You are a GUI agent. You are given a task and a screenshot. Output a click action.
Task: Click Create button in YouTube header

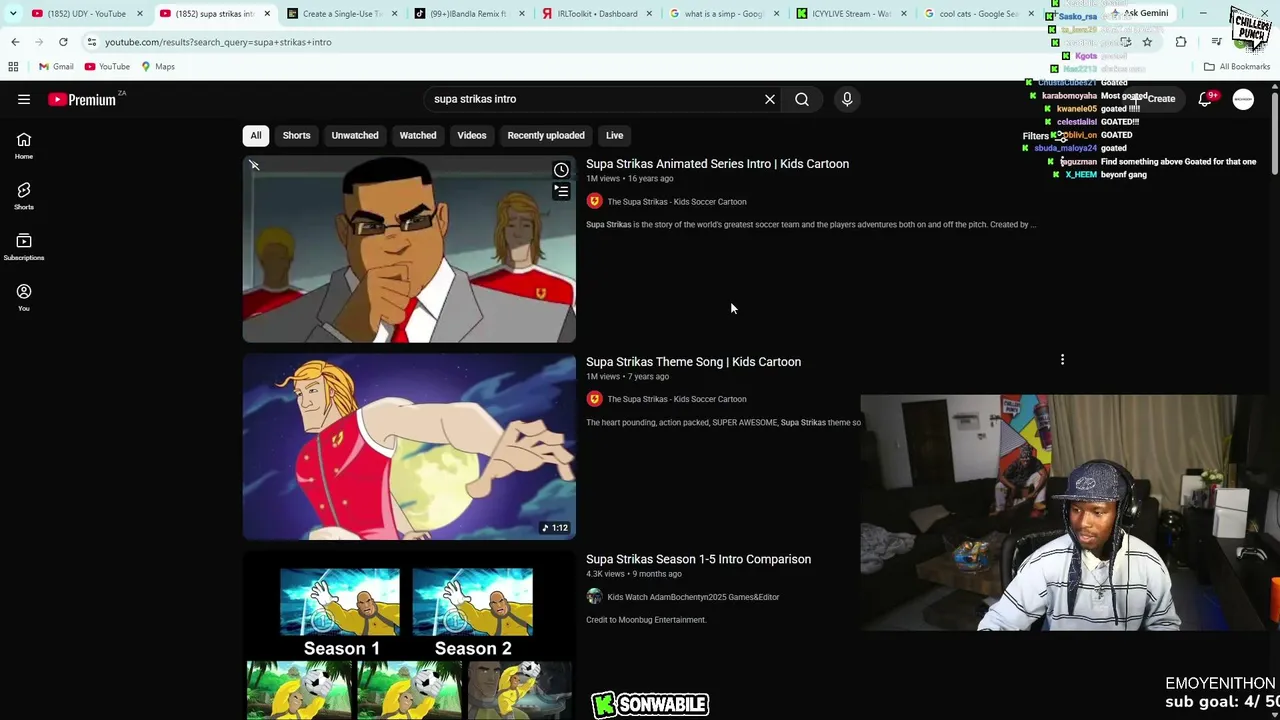pos(1154,99)
